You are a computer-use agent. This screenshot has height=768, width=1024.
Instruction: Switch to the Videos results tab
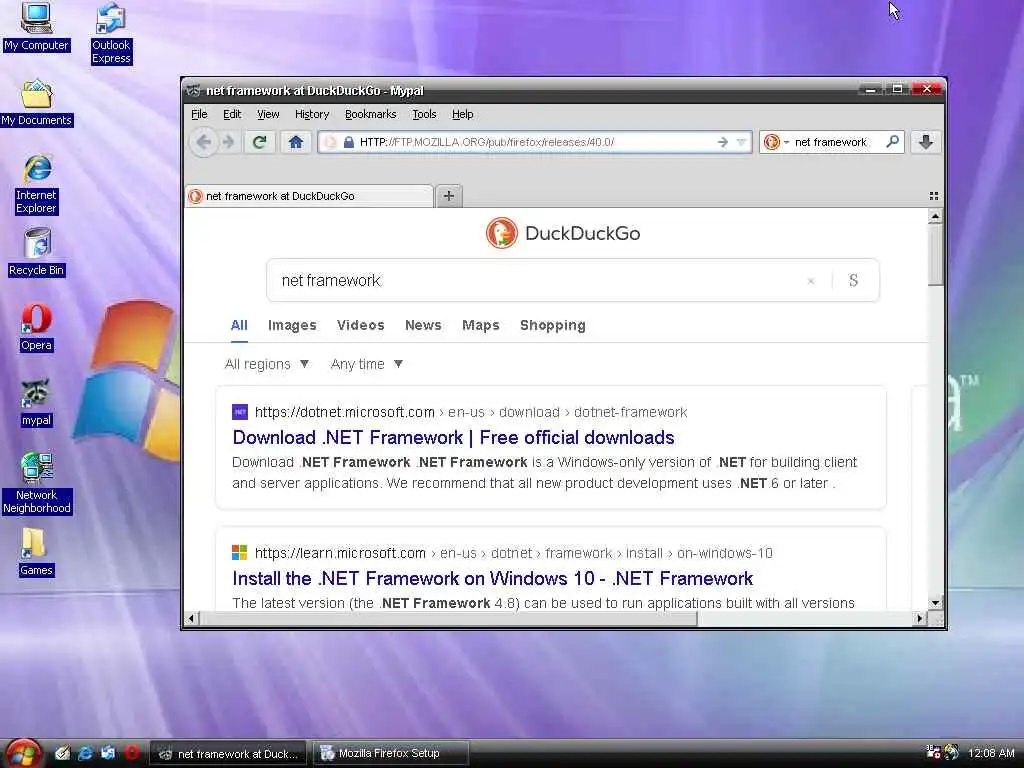360,325
